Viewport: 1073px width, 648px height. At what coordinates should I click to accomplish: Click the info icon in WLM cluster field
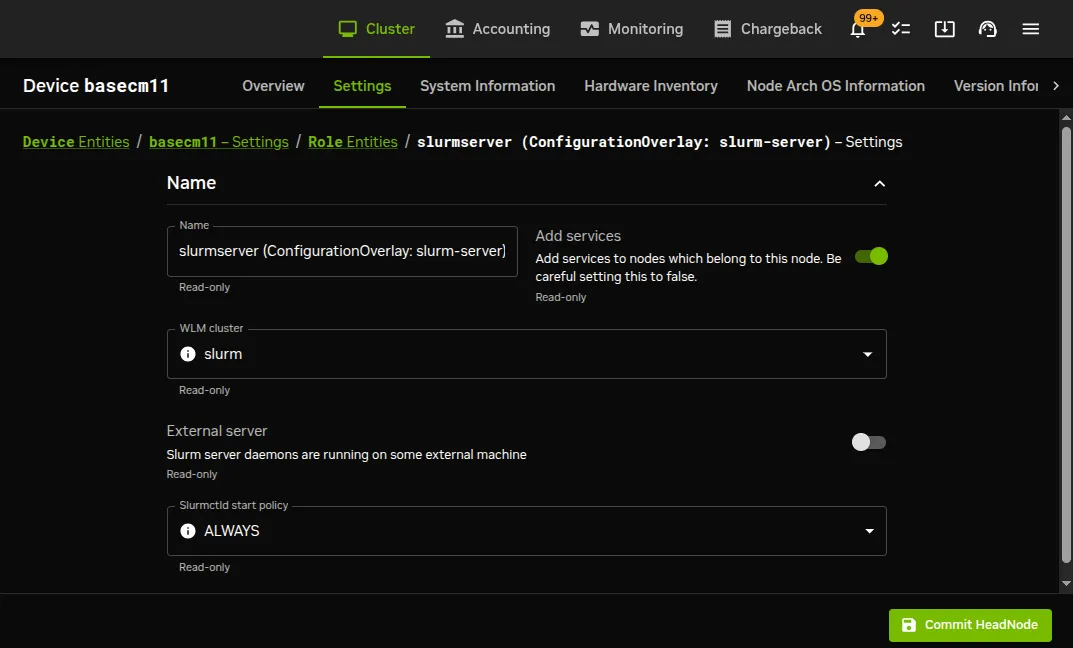[188, 354]
